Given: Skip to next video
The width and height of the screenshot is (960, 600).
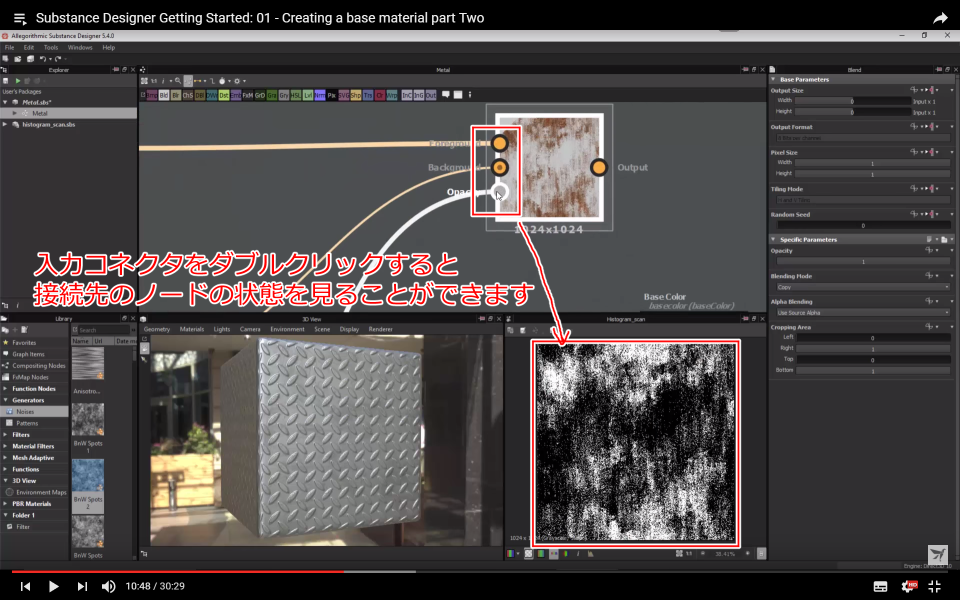Looking at the screenshot, I should (x=82, y=587).
